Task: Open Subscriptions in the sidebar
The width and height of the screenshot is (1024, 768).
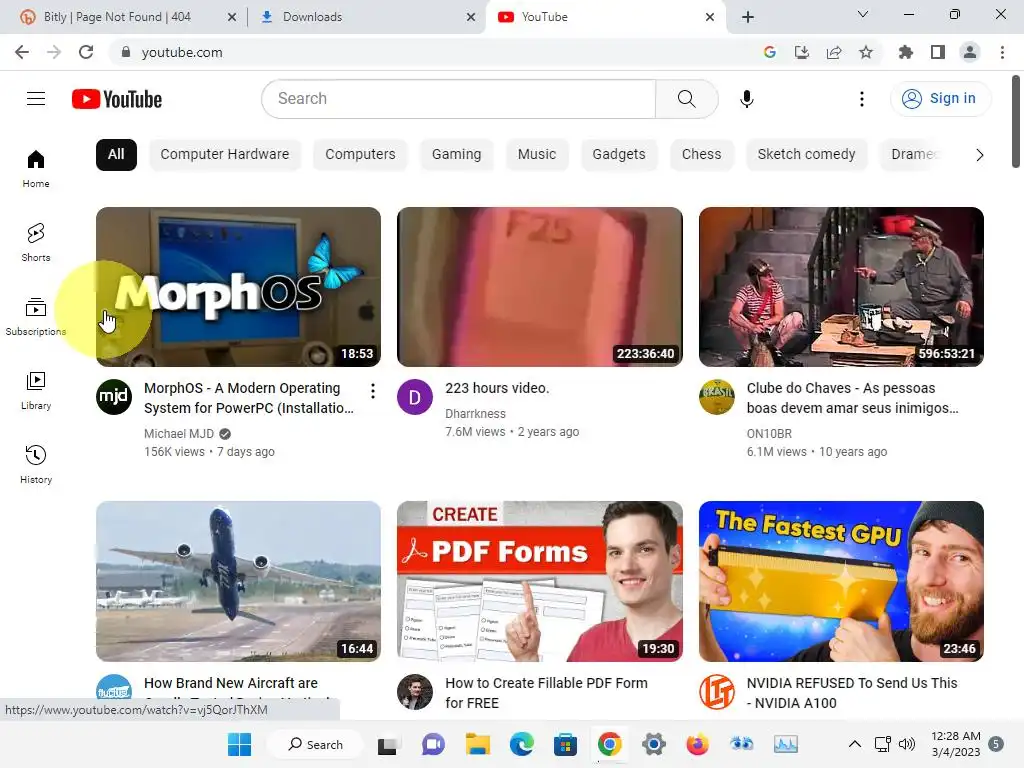Action: coord(36,317)
